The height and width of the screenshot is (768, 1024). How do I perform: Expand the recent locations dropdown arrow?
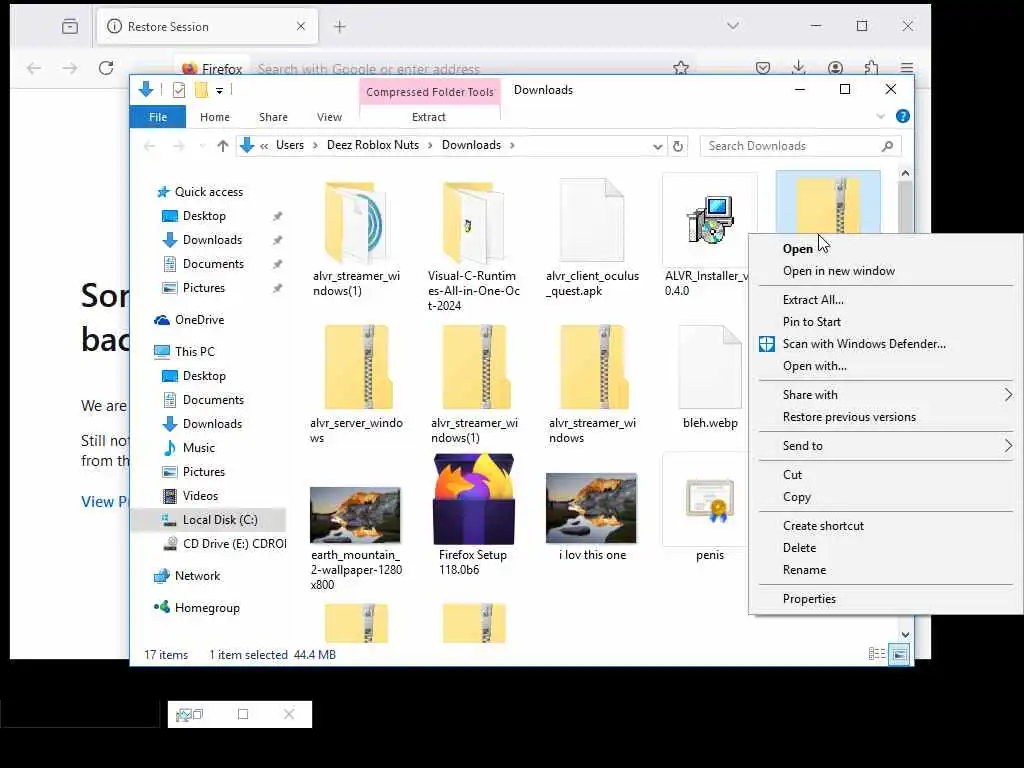pyautogui.click(x=202, y=146)
